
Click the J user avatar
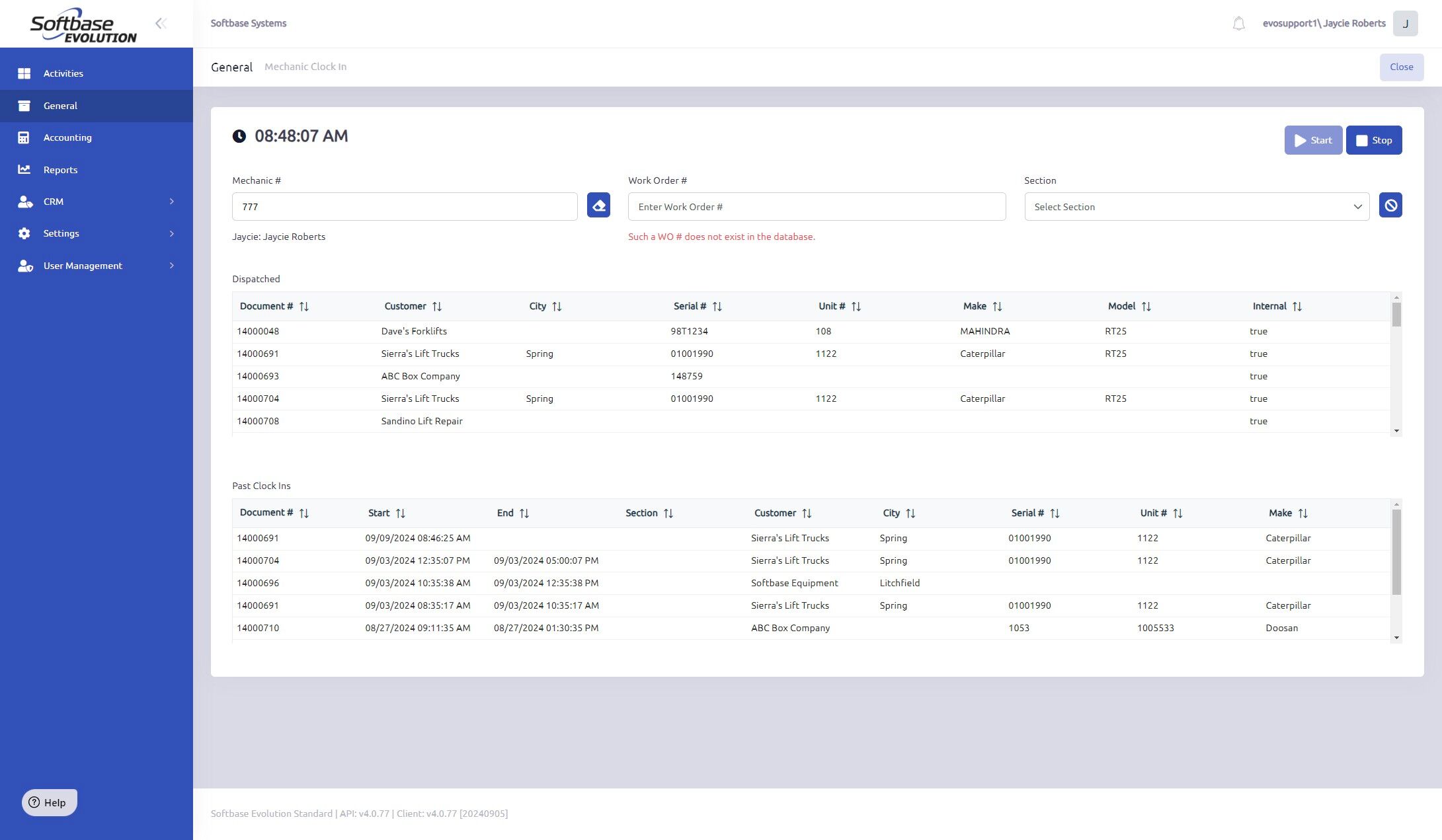(x=1405, y=24)
